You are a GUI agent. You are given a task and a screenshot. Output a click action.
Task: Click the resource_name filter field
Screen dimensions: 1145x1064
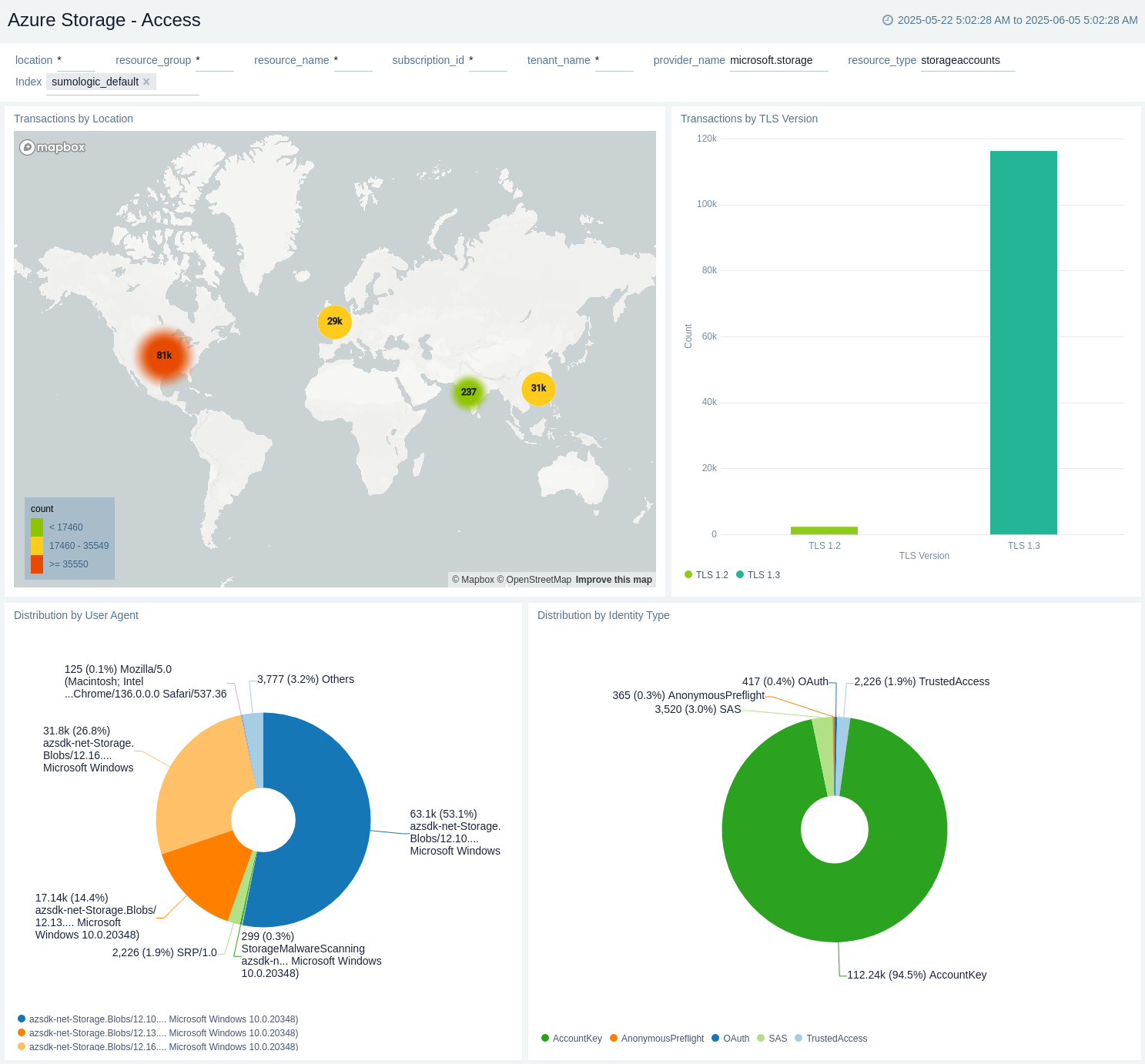pyautogui.click(x=353, y=61)
